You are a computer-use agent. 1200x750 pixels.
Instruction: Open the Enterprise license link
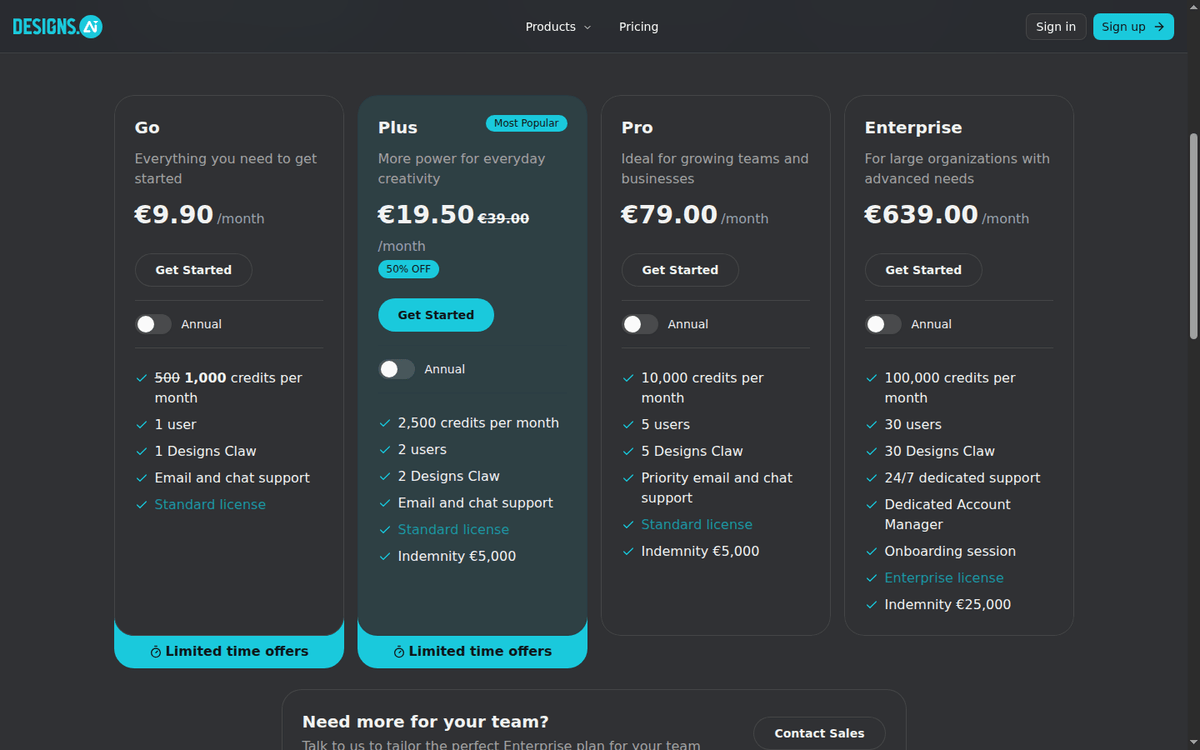pos(944,578)
